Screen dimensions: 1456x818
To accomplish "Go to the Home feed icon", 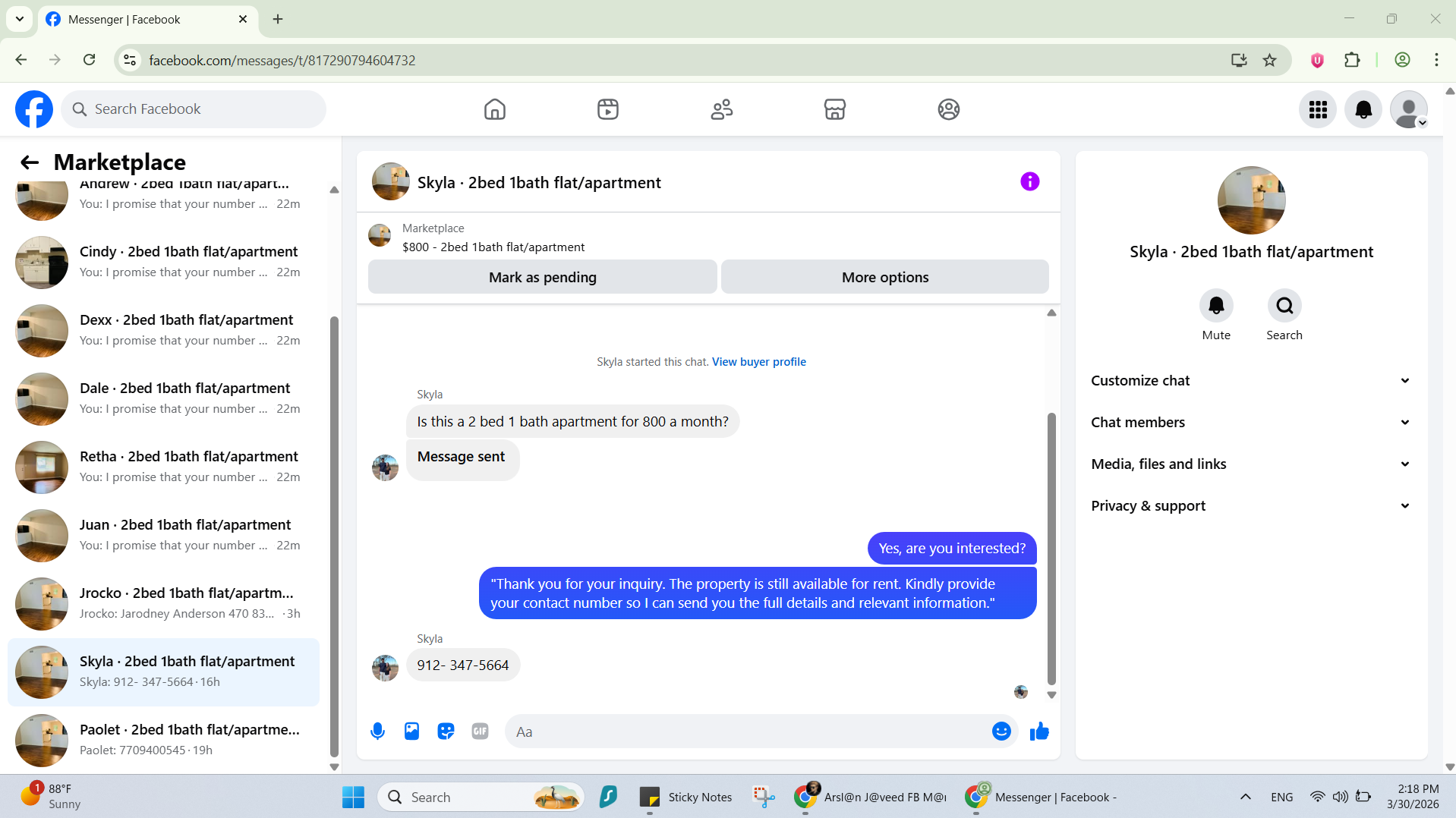I will [495, 109].
